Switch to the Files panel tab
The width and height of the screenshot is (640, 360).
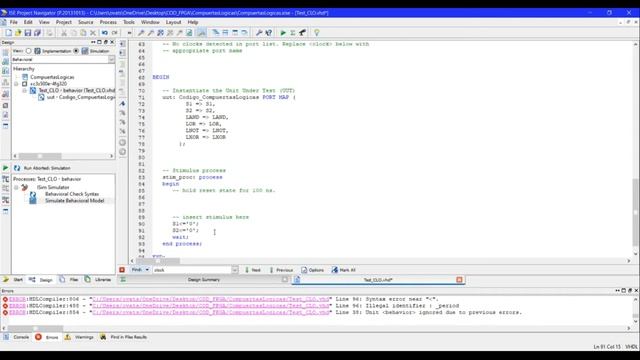click(x=69, y=280)
